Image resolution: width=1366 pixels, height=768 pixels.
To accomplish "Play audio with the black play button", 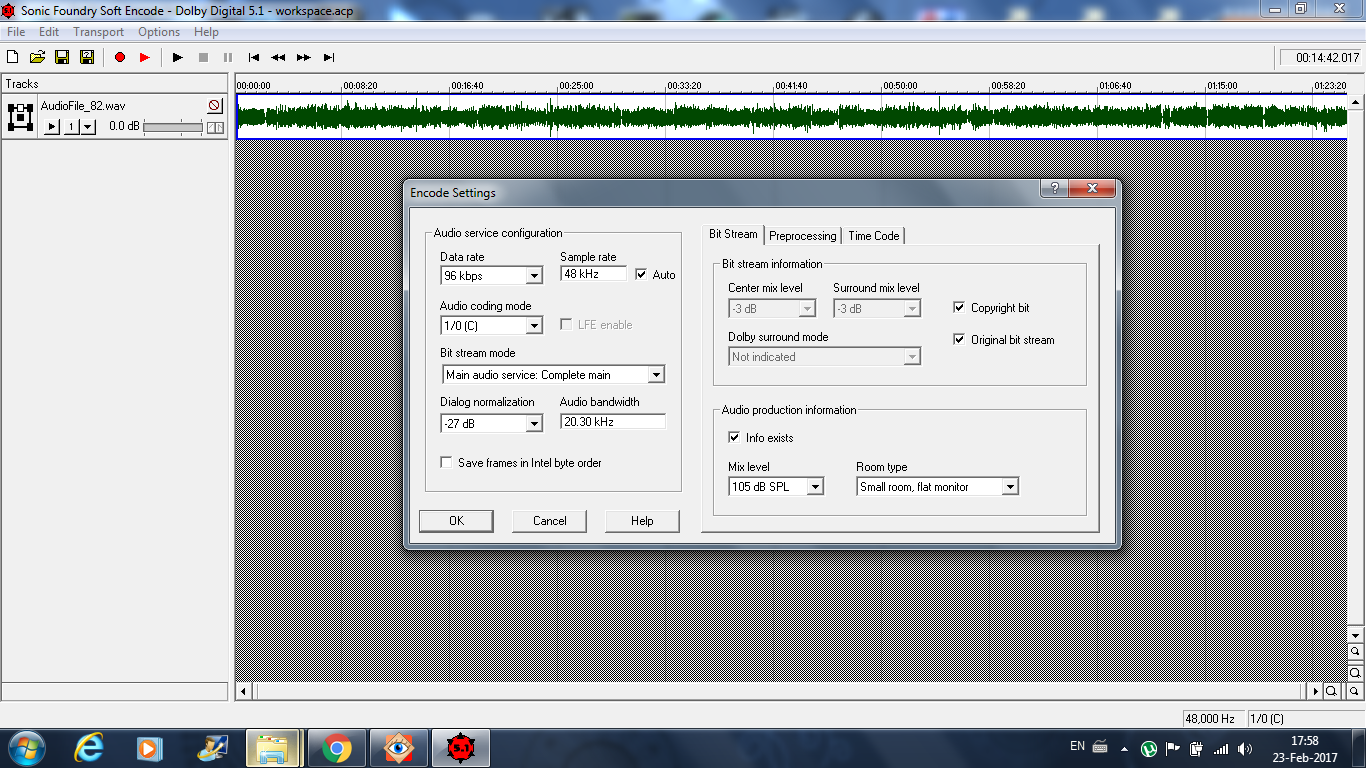I will click(x=178, y=58).
